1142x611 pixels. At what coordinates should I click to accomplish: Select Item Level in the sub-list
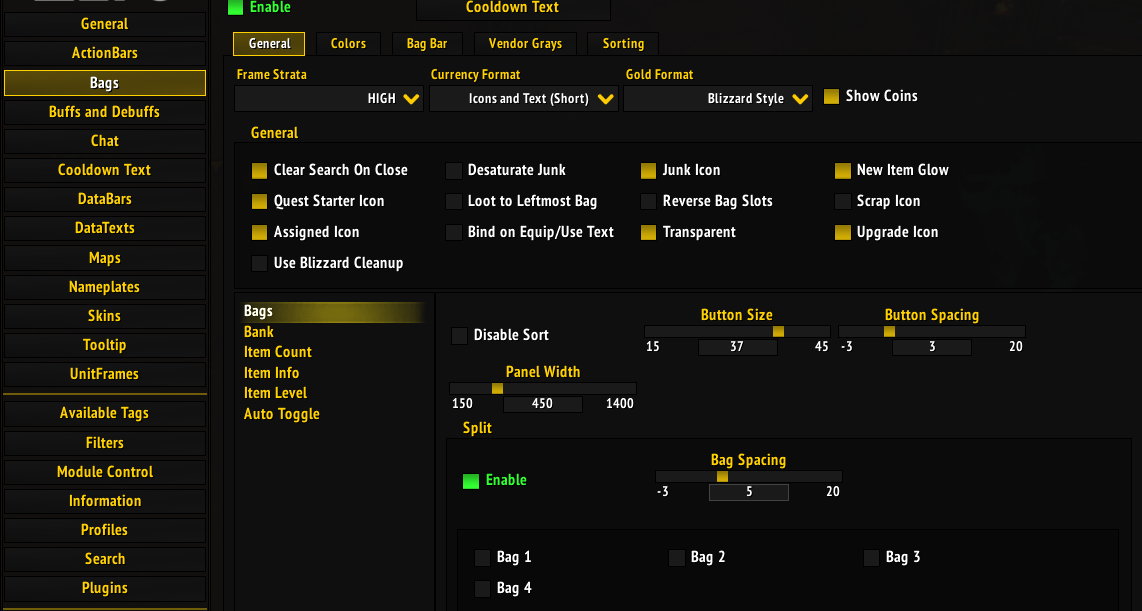[275, 393]
